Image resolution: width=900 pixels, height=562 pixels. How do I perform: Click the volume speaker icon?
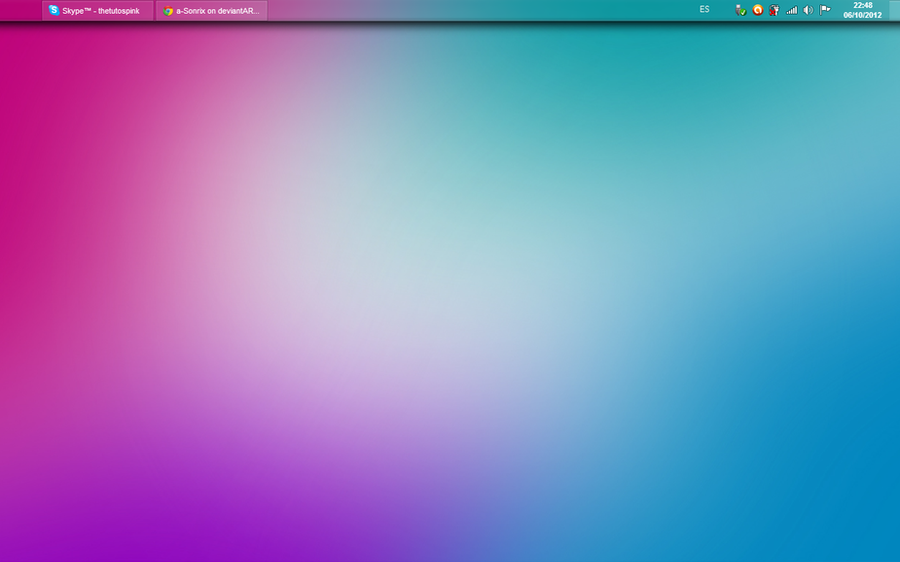coord(808,10)
